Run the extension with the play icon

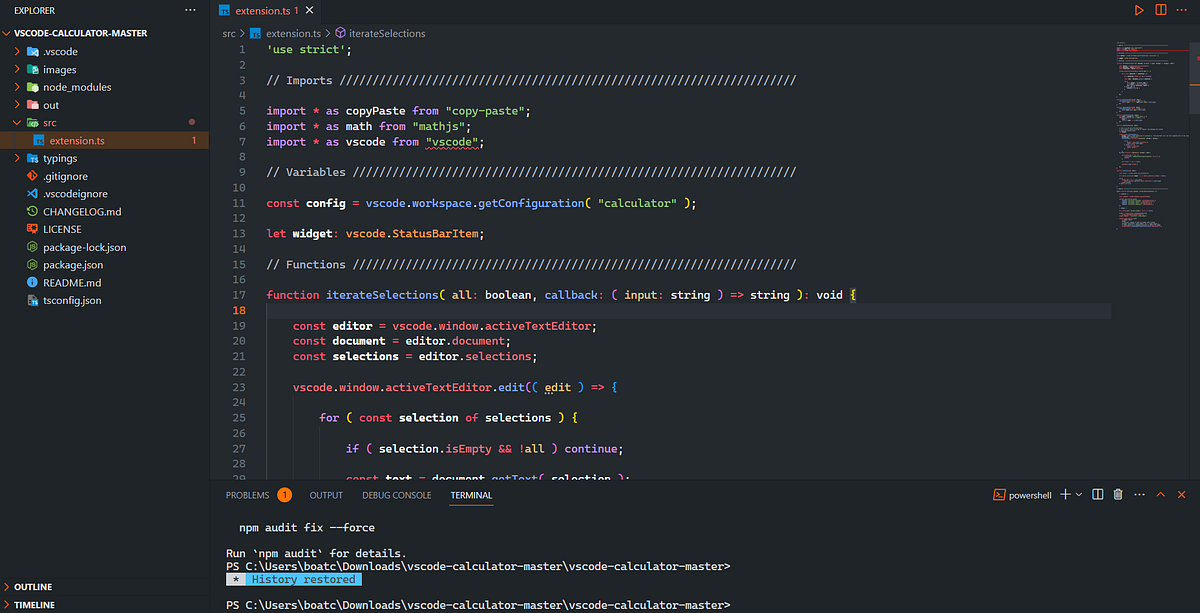click(1139, 10)
